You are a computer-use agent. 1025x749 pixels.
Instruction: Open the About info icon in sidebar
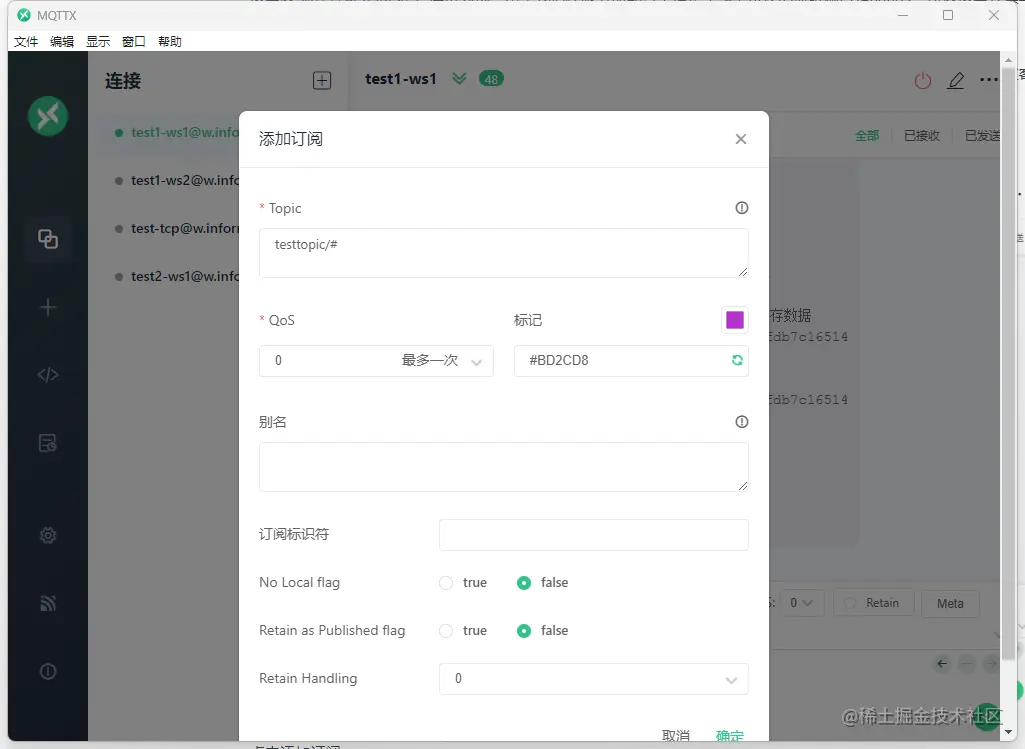pyautogui.click(x=48, y=671)
